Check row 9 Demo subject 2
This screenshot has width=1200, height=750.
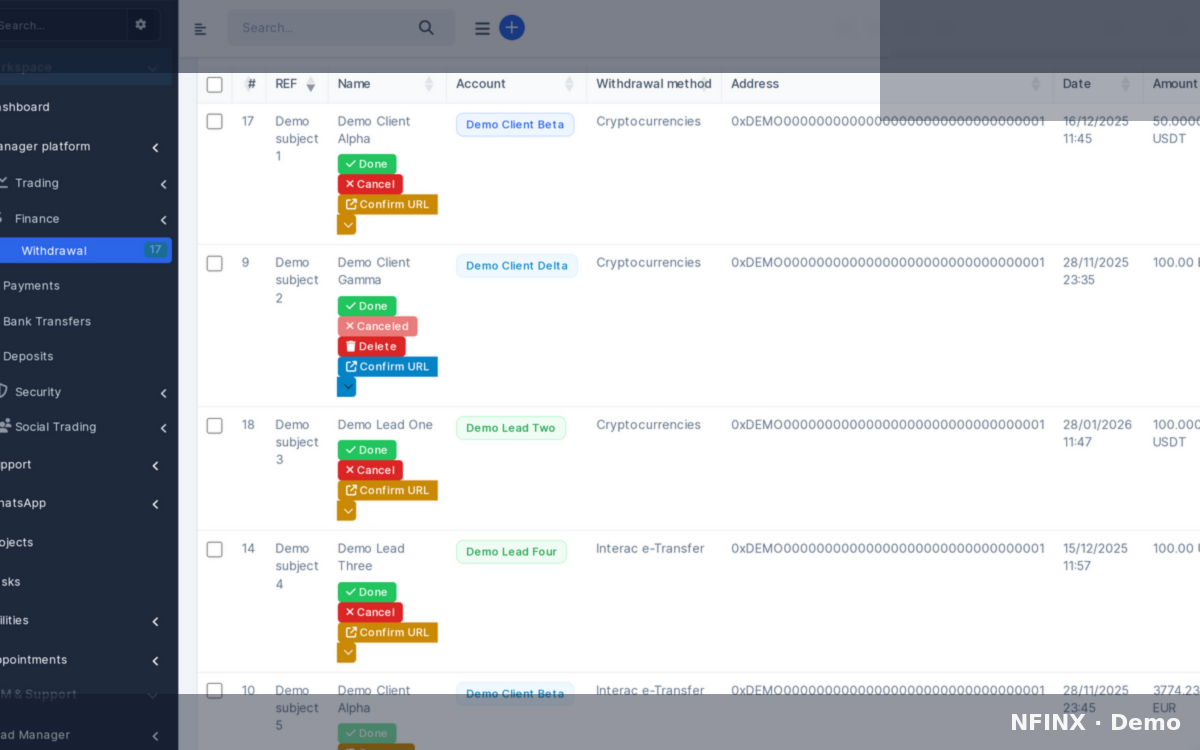[215, 264]
